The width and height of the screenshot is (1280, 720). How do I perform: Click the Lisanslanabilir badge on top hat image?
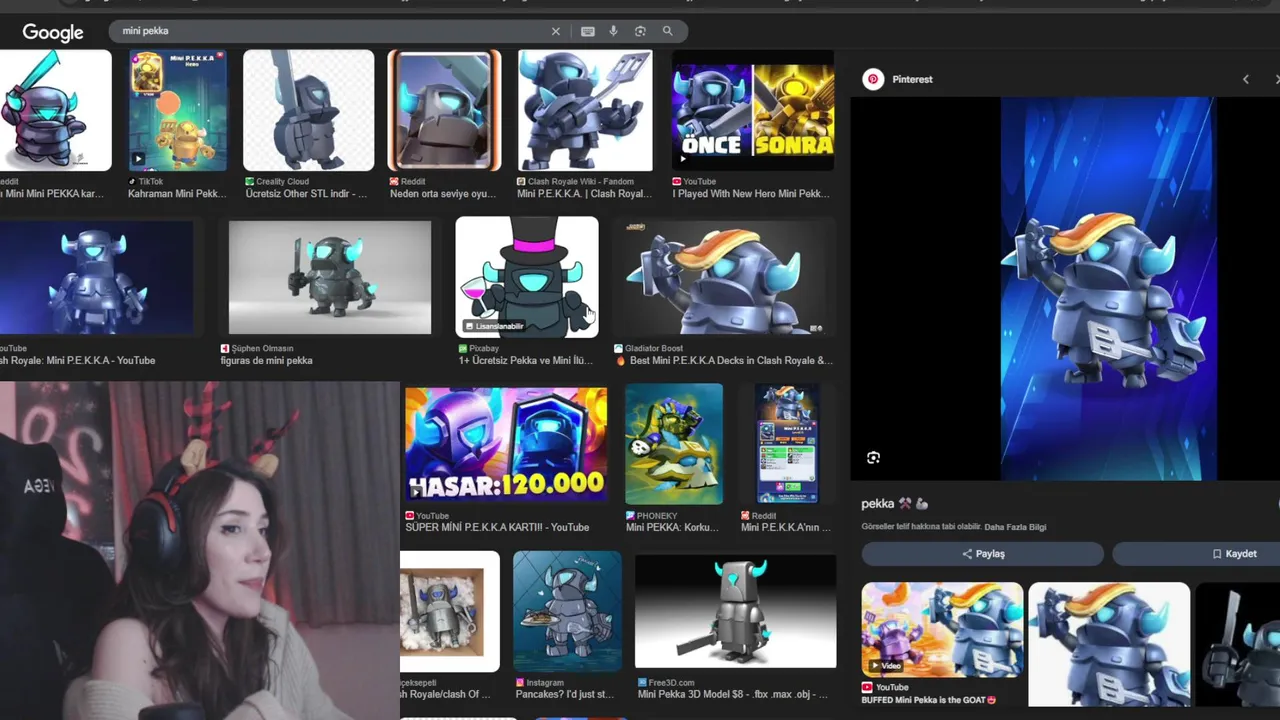[494, 326]
